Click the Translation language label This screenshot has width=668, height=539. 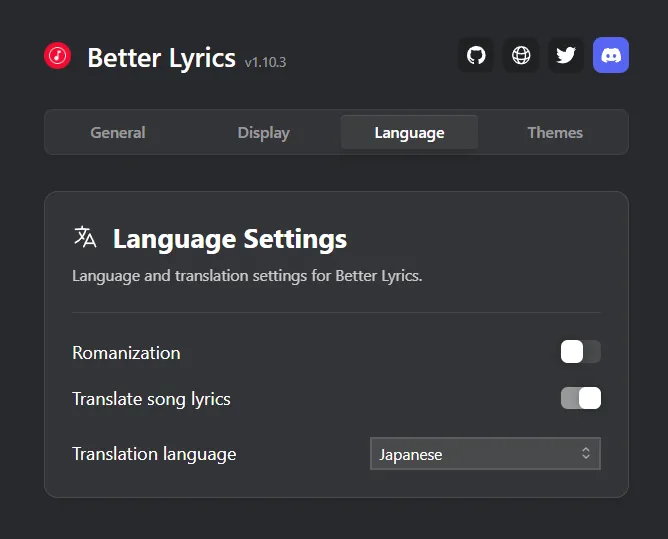coord(154,454)
